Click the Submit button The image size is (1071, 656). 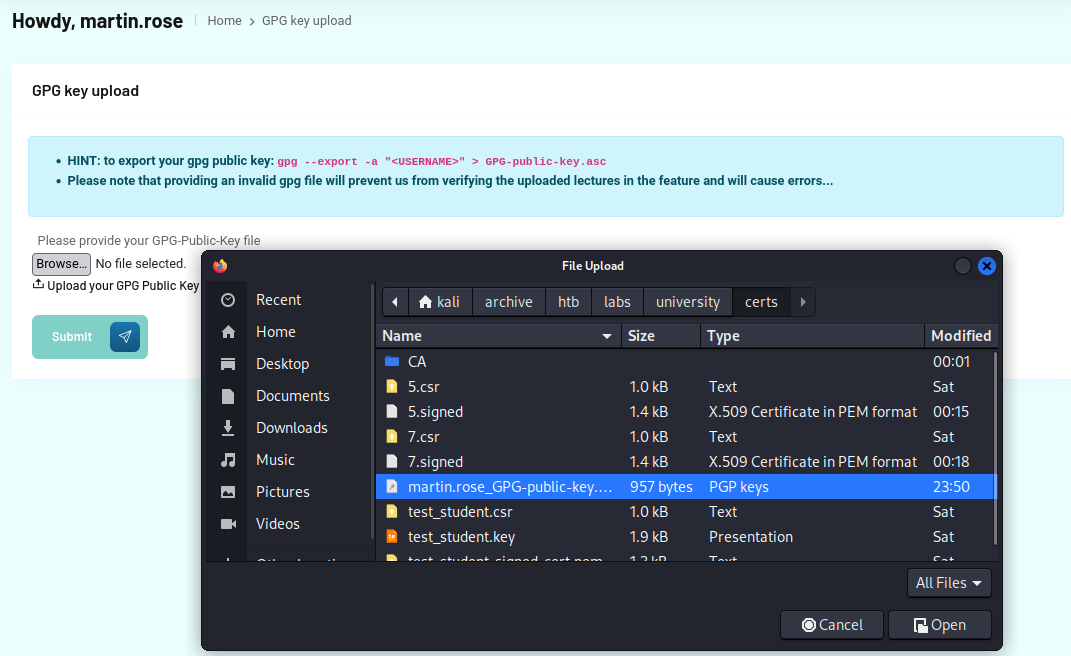coord(89,337)
